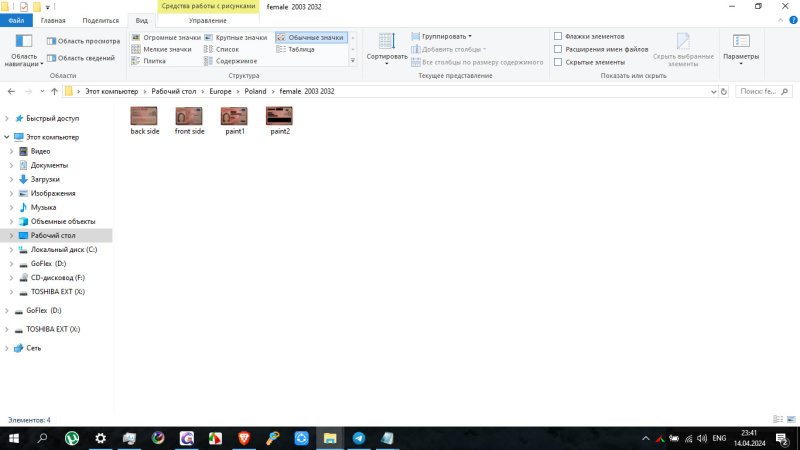Open the Группировать dropdown
The width and height of the screenshot is (800, 450).
click(x=446, y=36)
